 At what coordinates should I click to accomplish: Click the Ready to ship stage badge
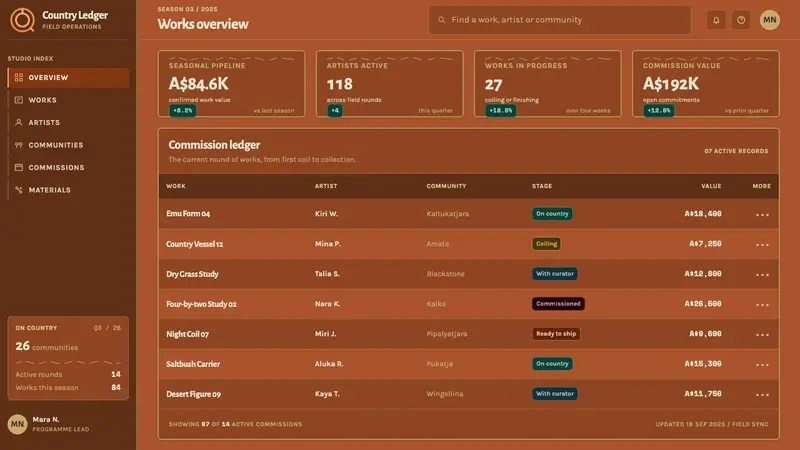pyautogui.click(x=556, y=334)
